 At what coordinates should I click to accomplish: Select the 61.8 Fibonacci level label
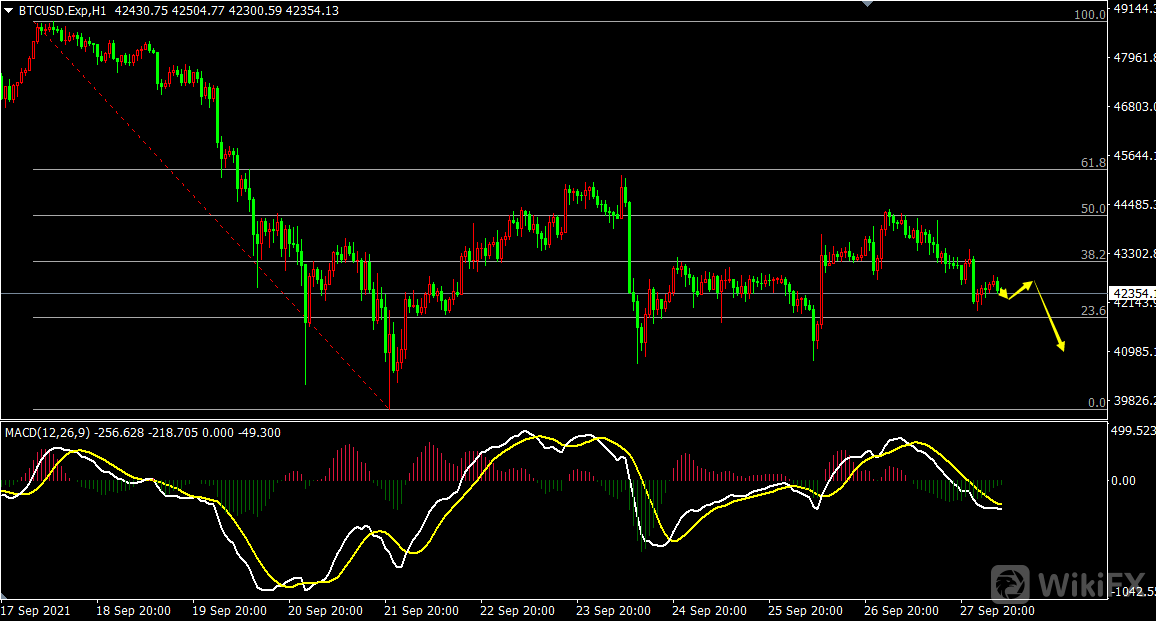(x=1093, y=162)
